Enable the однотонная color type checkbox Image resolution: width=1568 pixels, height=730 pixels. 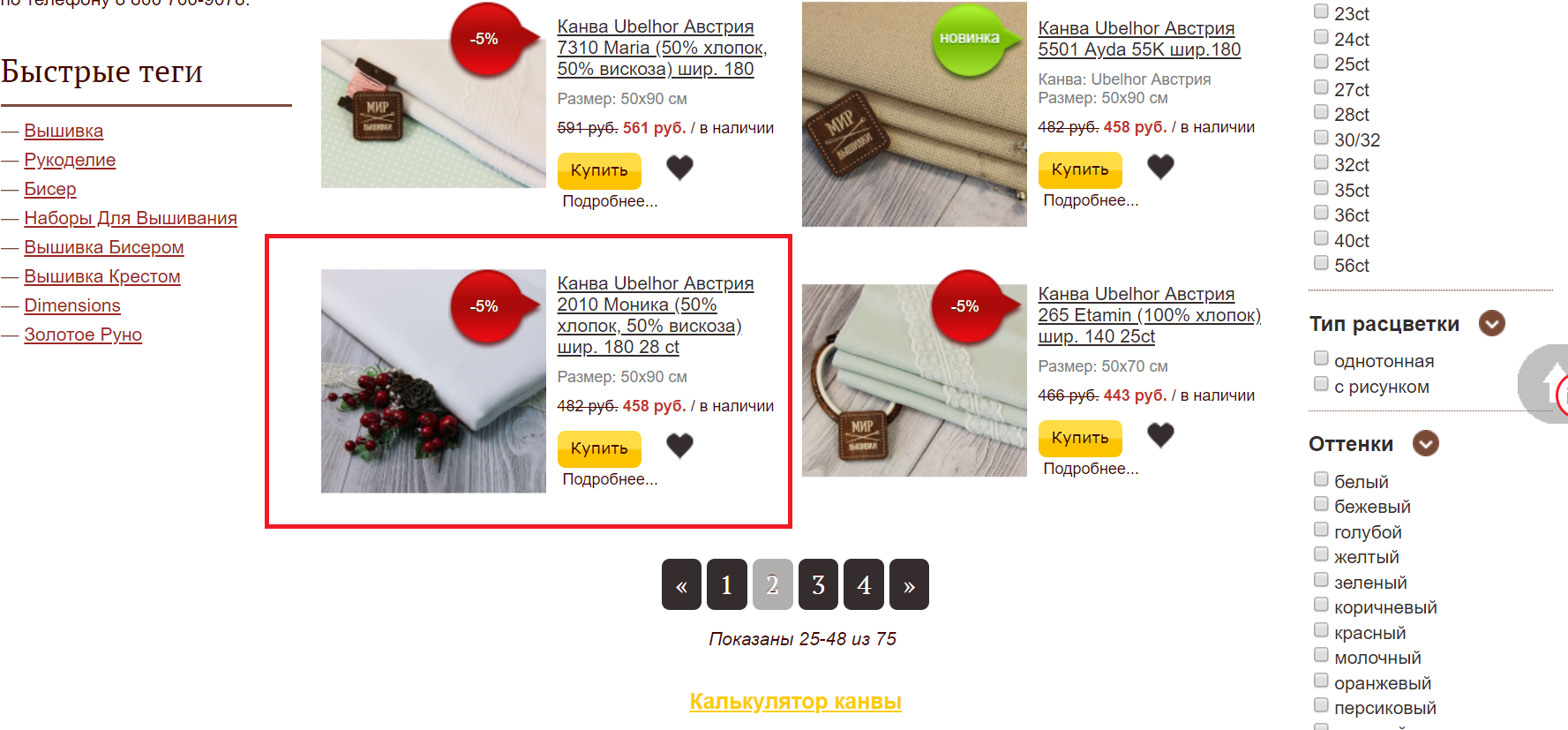(1321, 358)
